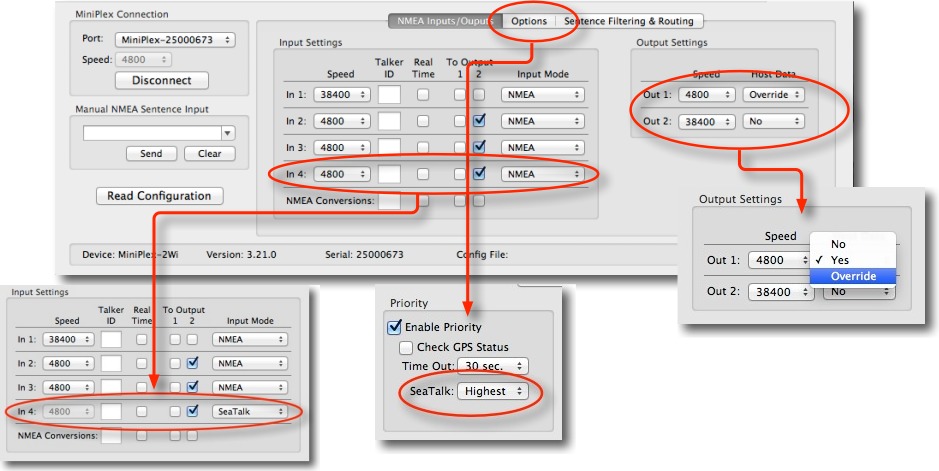Open Out 2 Host Data No dropdown in main window
This screenshot has height=471, width=939.
[x=774, y=121]
